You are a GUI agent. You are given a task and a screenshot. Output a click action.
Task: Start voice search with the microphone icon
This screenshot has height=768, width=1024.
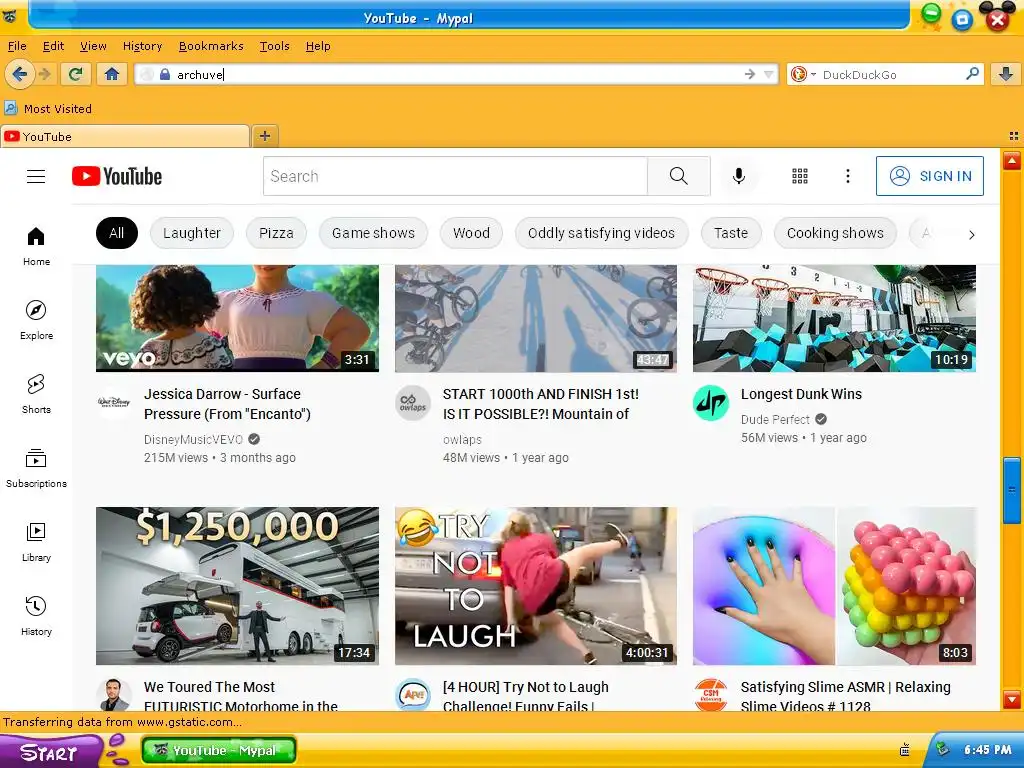click(739, 176)
